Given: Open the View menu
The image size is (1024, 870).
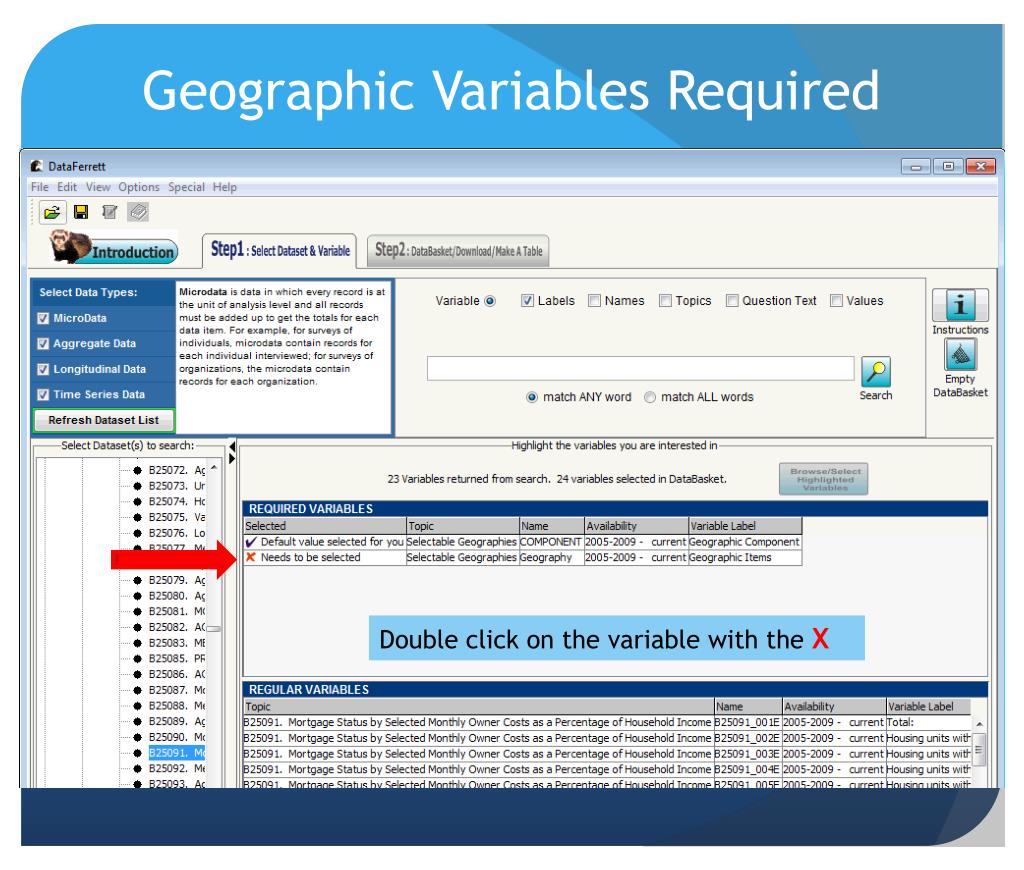Looking at the screenshot, I should [98, 187].
